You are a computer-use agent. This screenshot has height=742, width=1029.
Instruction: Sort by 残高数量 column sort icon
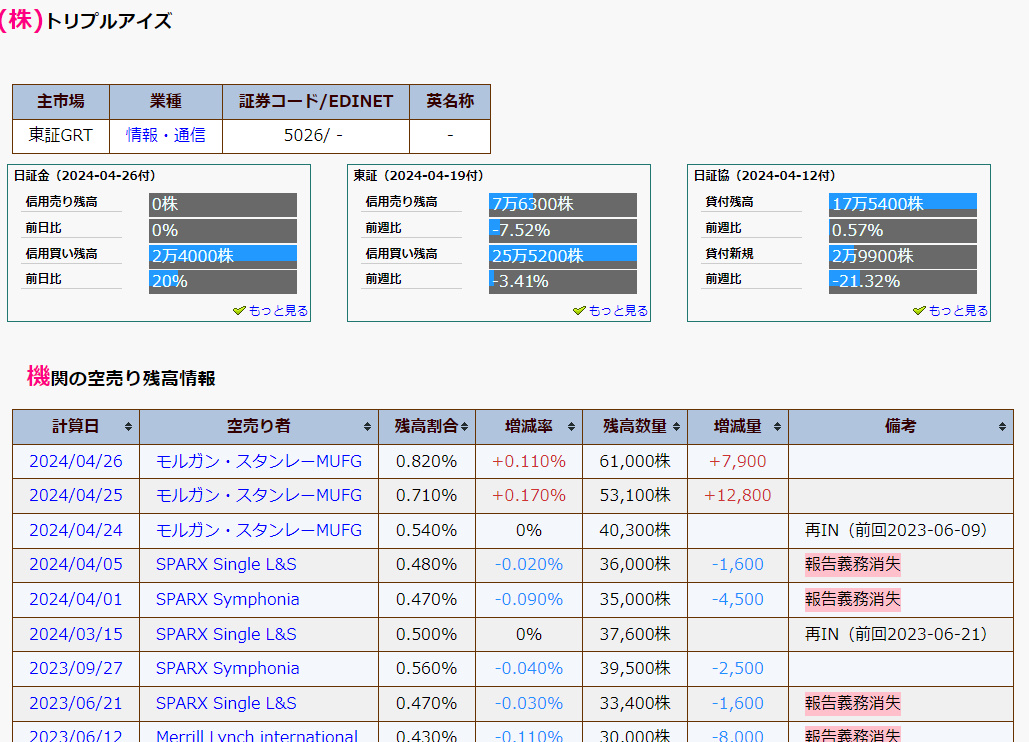676,427
